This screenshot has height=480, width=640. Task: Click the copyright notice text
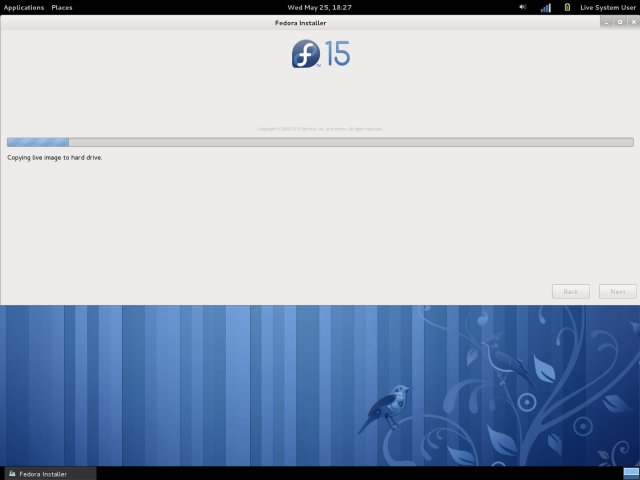(320, 129)
